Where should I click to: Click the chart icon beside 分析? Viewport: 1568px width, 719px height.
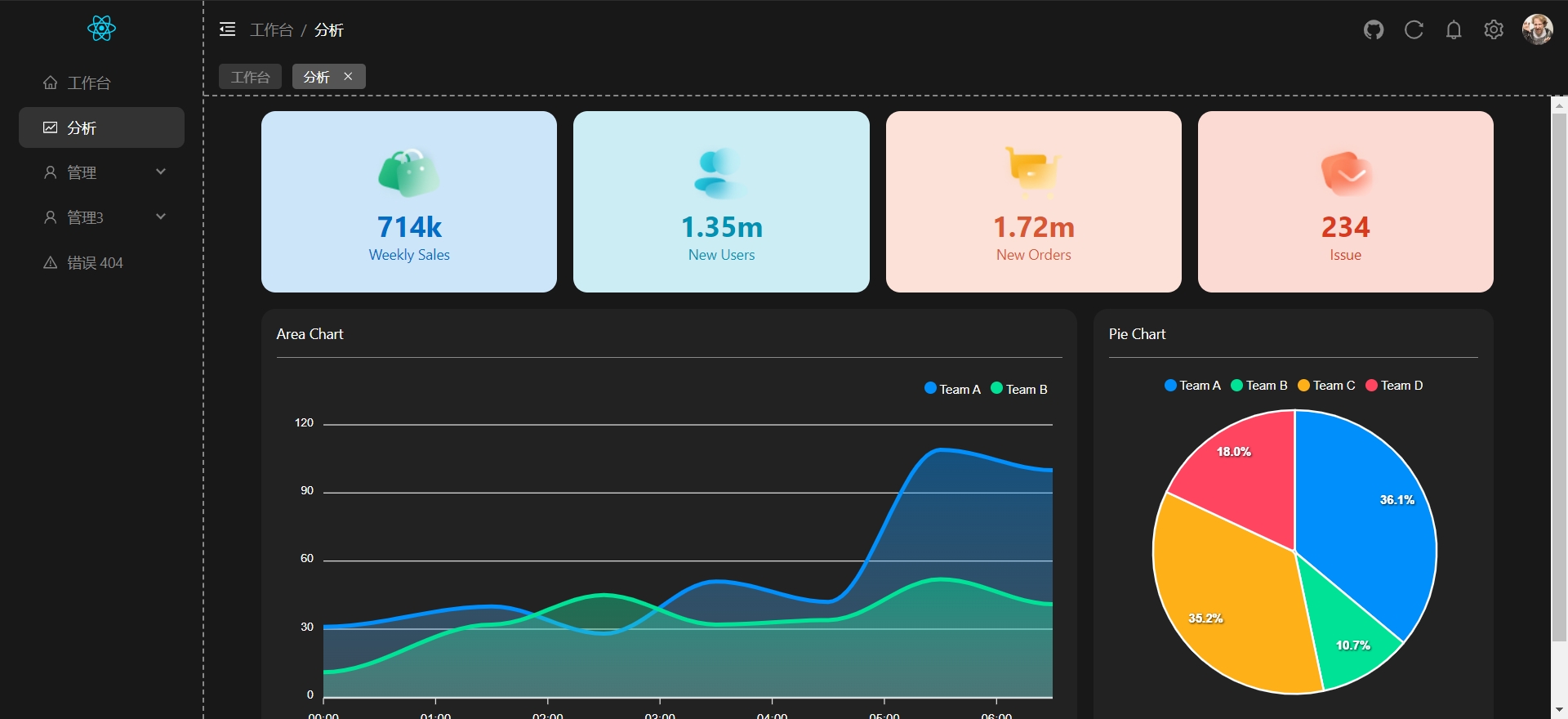click(x=51, y=127)
